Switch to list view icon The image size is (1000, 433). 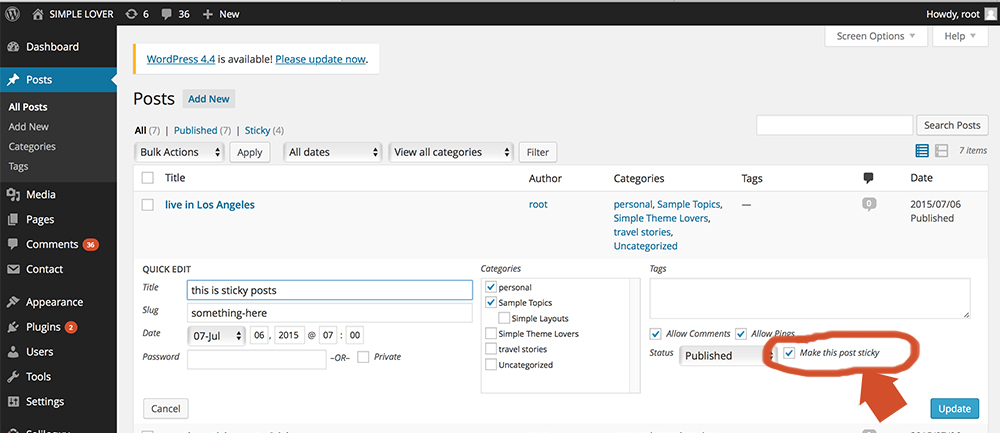click(x=922, y=150)
